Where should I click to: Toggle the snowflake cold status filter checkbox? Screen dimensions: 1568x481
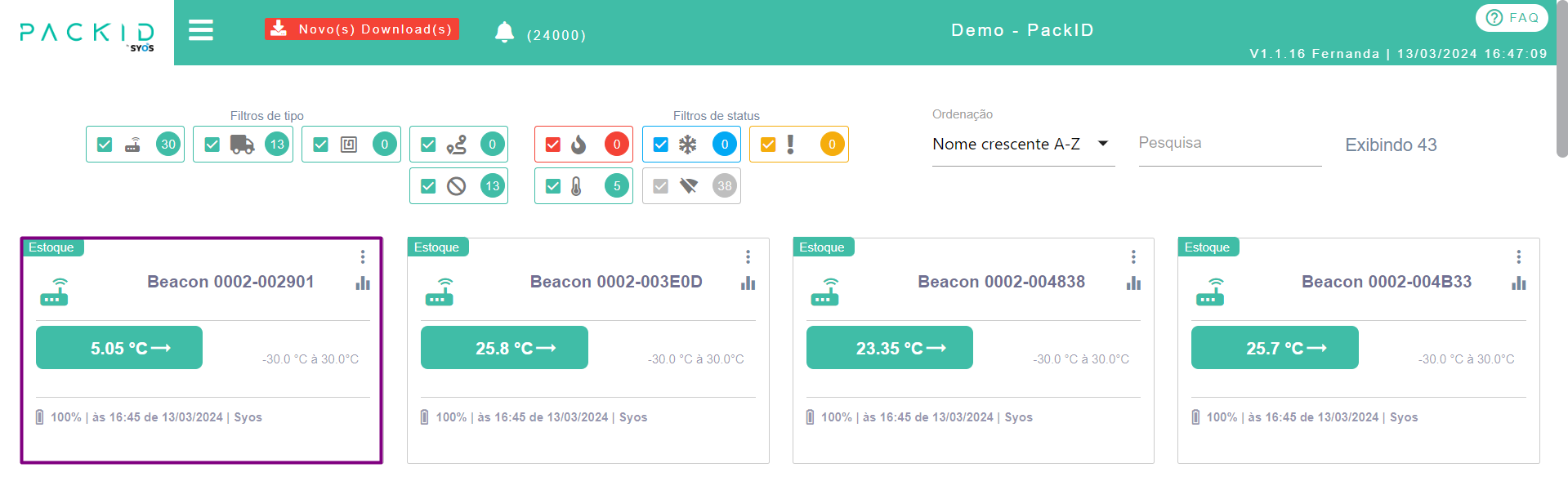[x=661, y=145]
